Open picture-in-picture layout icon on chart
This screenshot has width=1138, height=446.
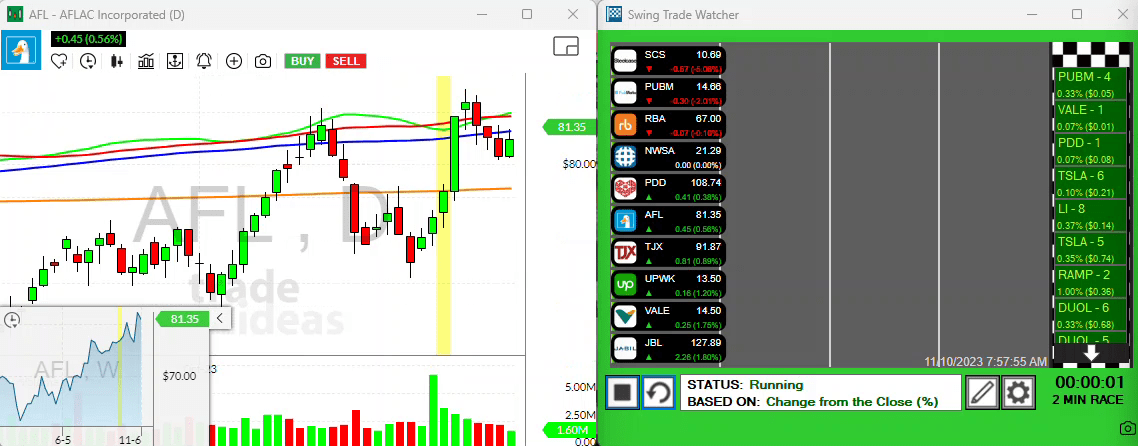point(565,46)
